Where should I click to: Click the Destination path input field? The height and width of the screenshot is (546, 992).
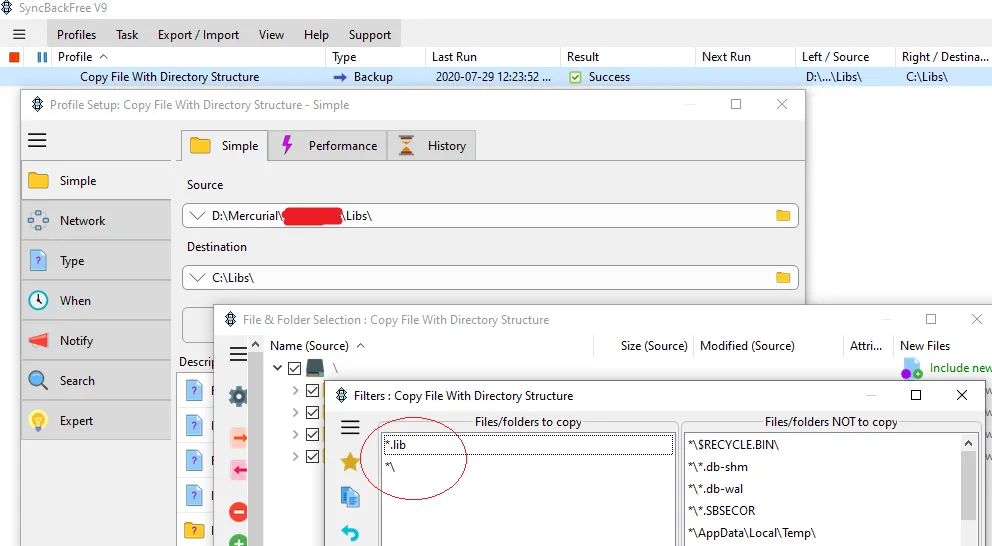pyautogui.click(x=490, y=278)
